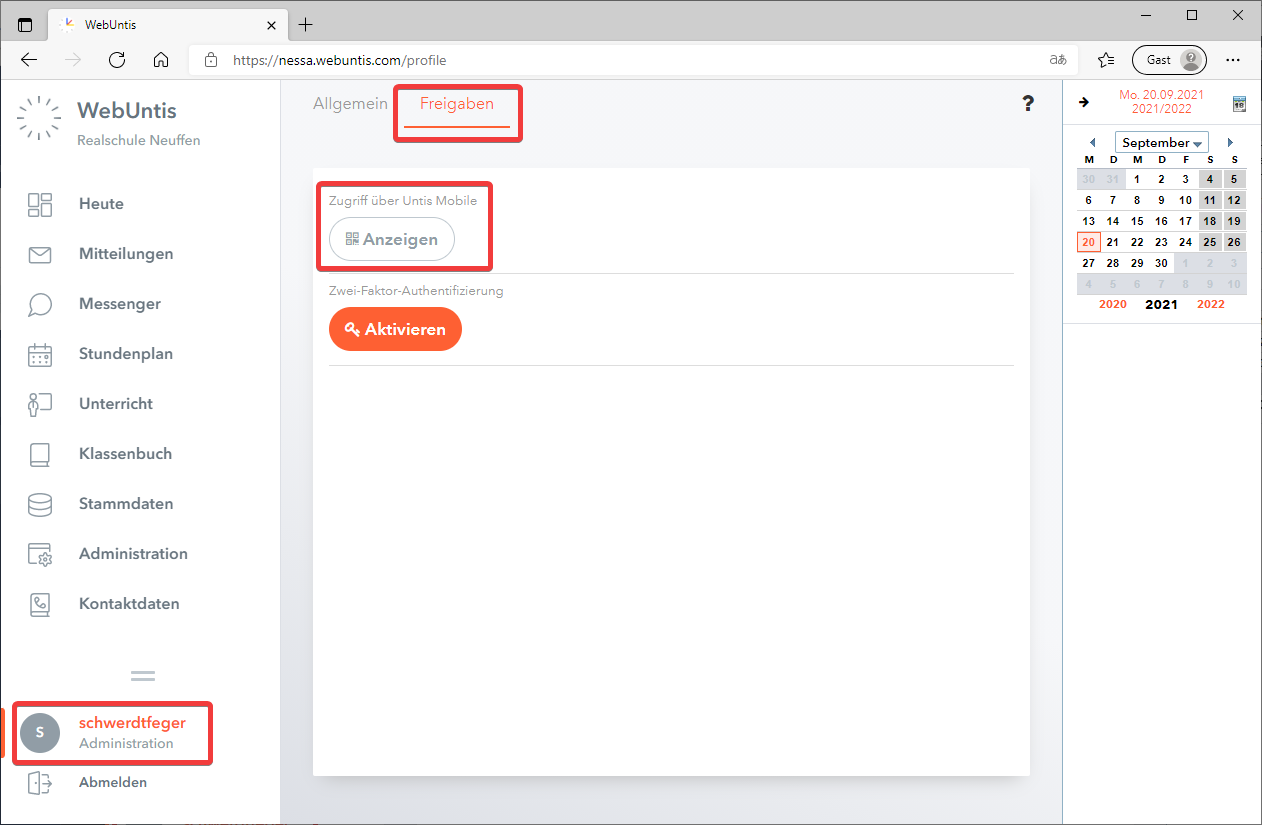The height and width of the screenshot is (825, 1262).
Task: Open the calendar date picker icon
Action: 1239,103
